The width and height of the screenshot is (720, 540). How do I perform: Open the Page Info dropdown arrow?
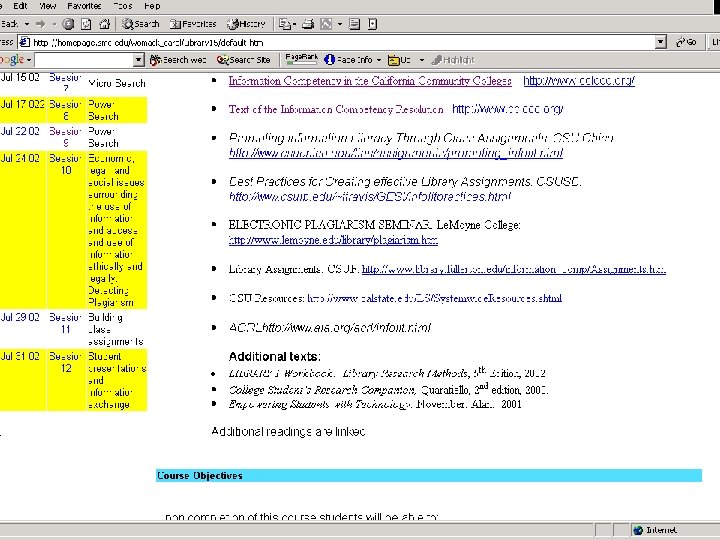379,60
